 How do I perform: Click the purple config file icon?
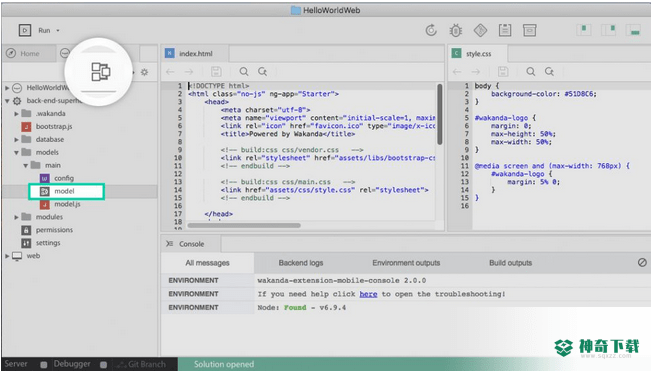coord(44,178)
